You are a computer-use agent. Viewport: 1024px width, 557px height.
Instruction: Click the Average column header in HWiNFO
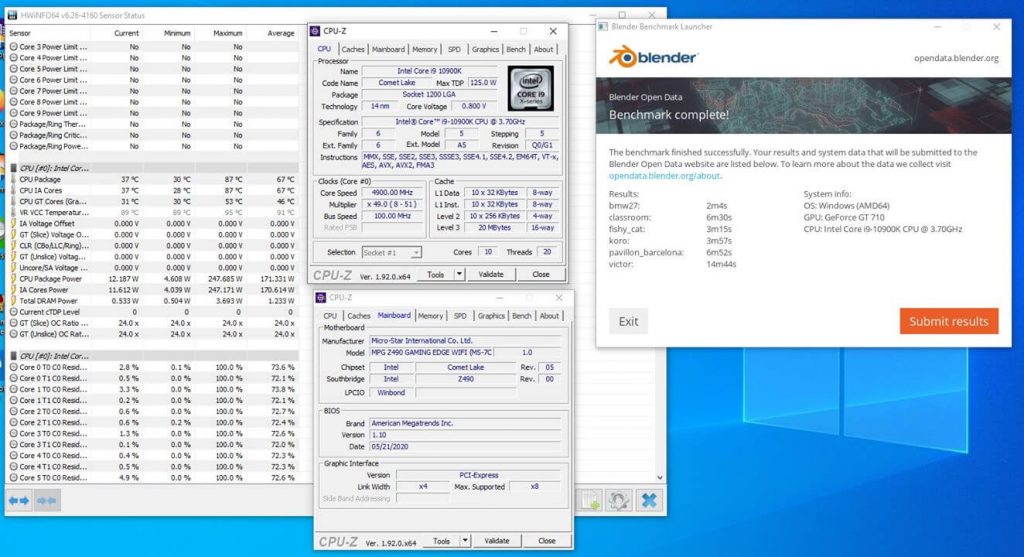281,33
